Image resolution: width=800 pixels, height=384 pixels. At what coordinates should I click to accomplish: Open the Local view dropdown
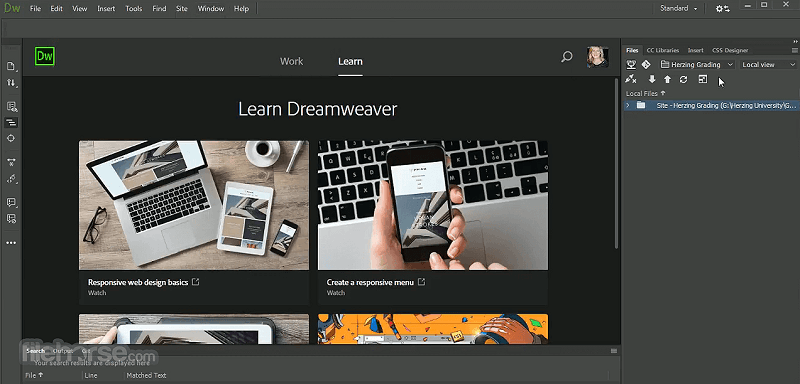(768, 65)
